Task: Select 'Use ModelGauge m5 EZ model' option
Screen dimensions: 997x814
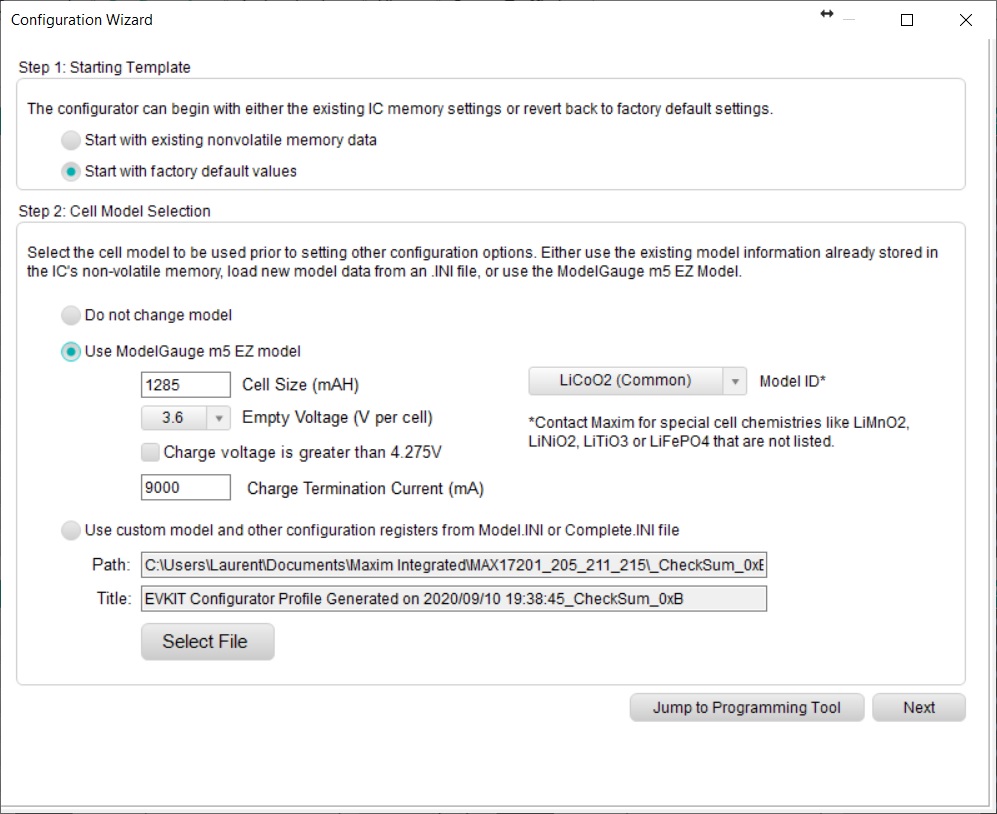Action: coord(71,351)
